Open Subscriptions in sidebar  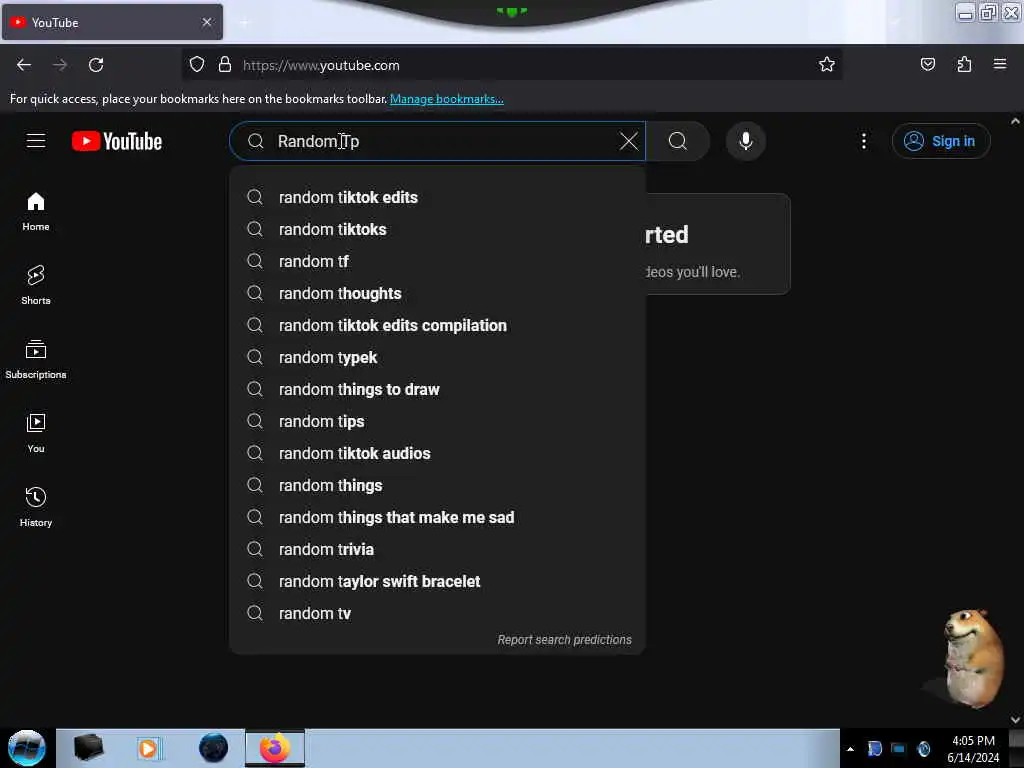pyautogui.click(x=36, y=359)
